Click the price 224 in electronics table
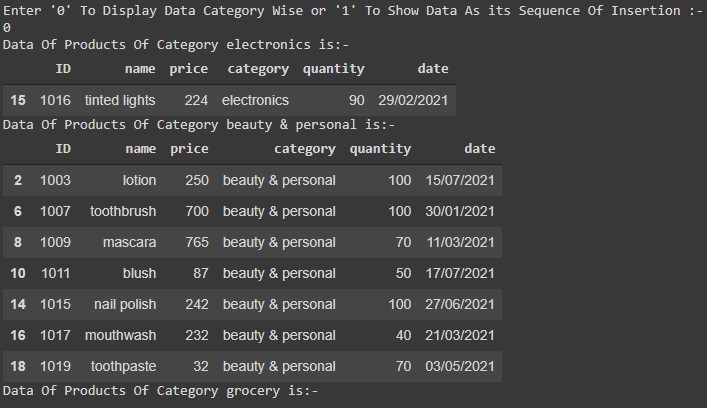 (x=196, y=100)
